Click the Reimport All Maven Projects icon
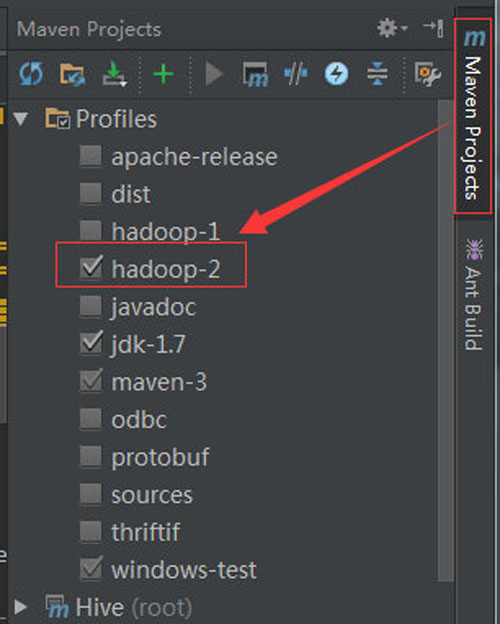 click(x=31, y=74)
